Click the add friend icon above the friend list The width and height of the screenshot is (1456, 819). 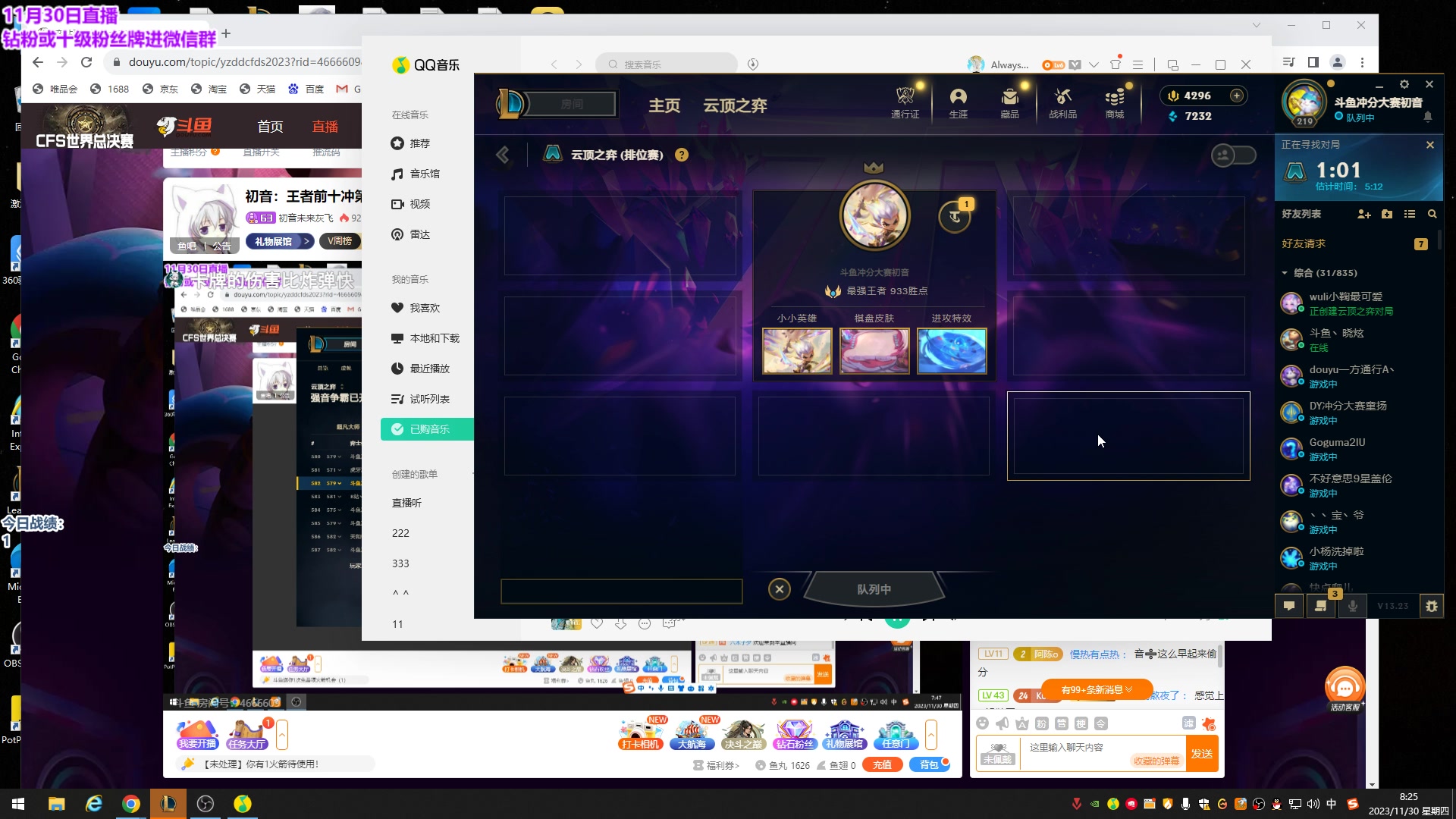[x=1364, y=215]
